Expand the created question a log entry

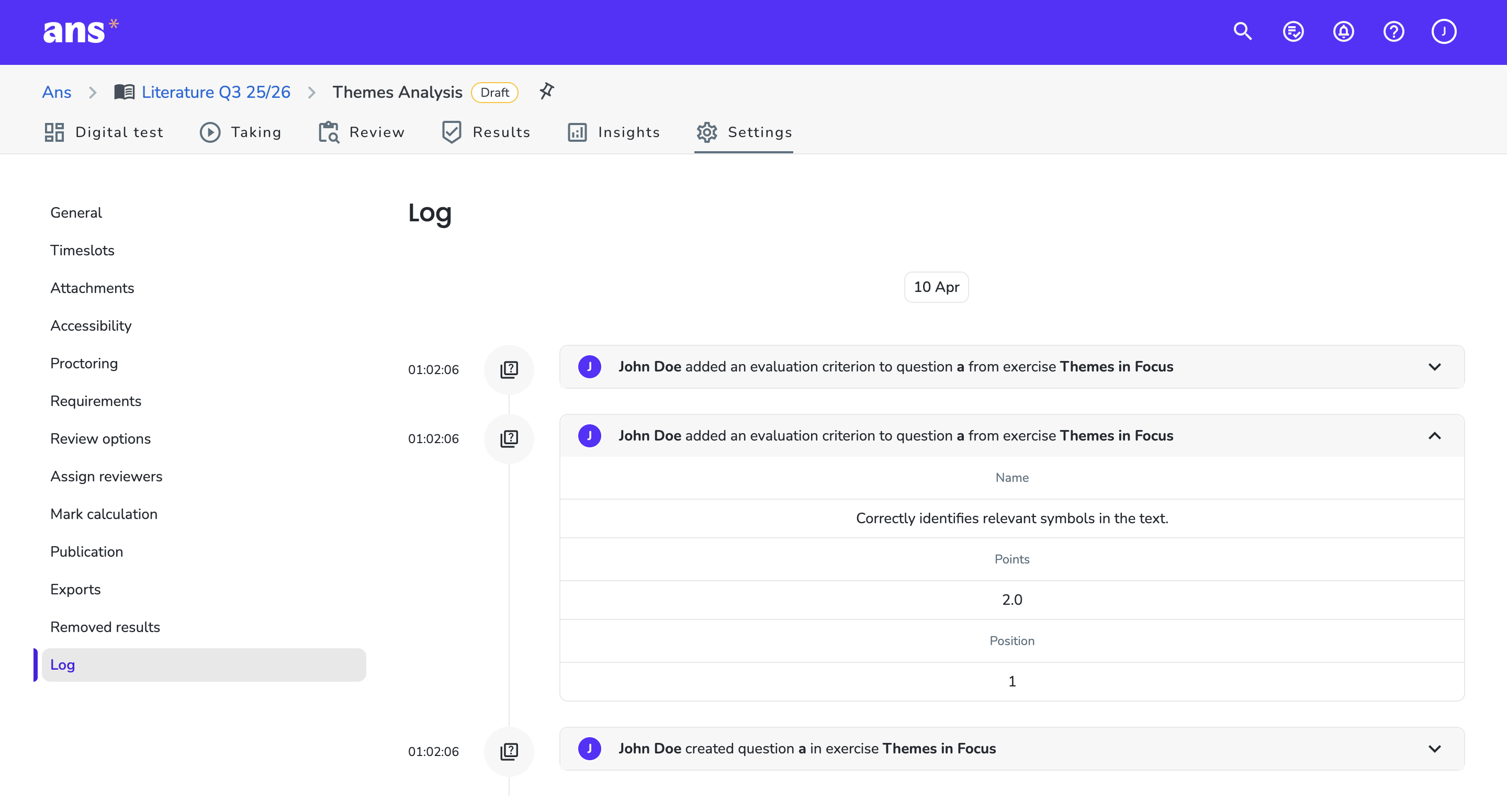(x=1434, y=749)
